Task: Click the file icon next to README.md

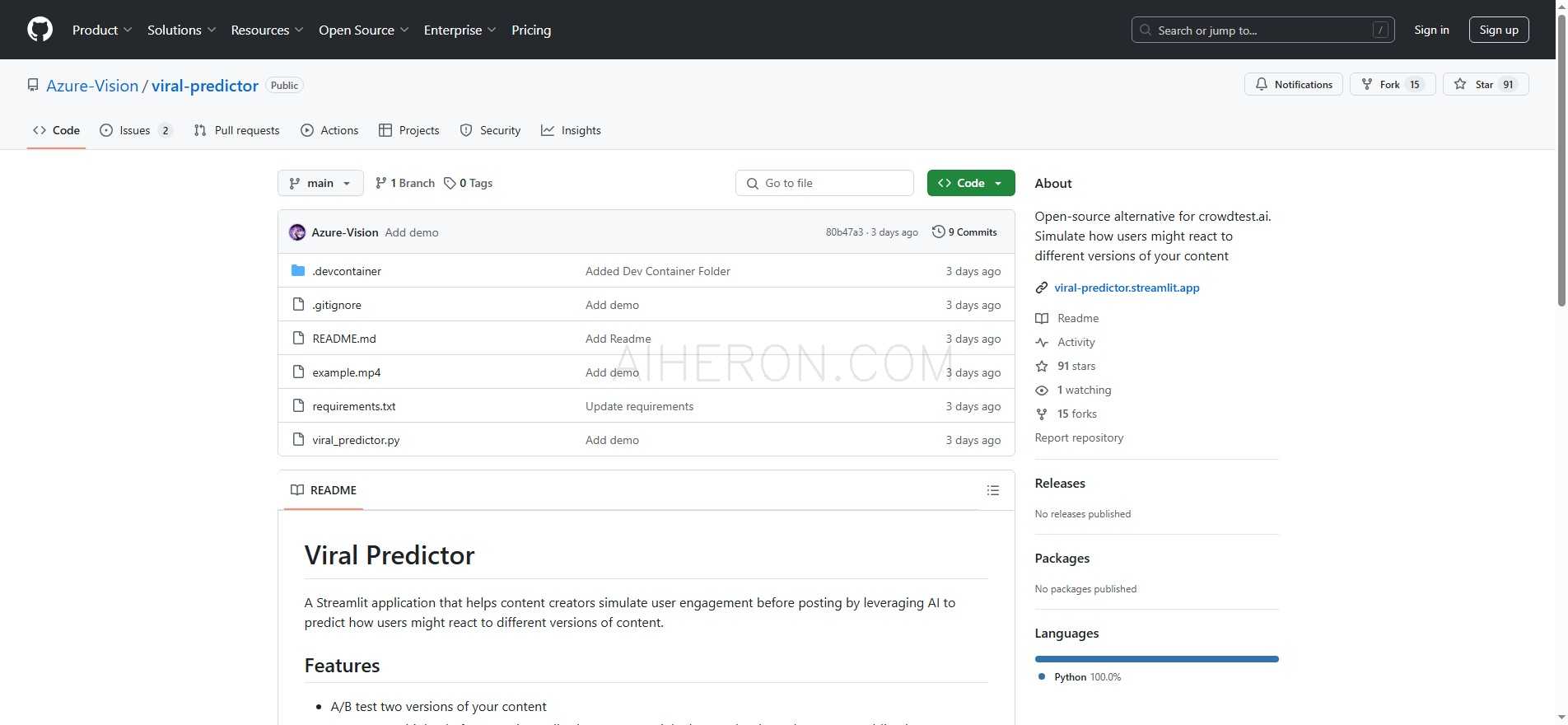Action: [298, 338]
